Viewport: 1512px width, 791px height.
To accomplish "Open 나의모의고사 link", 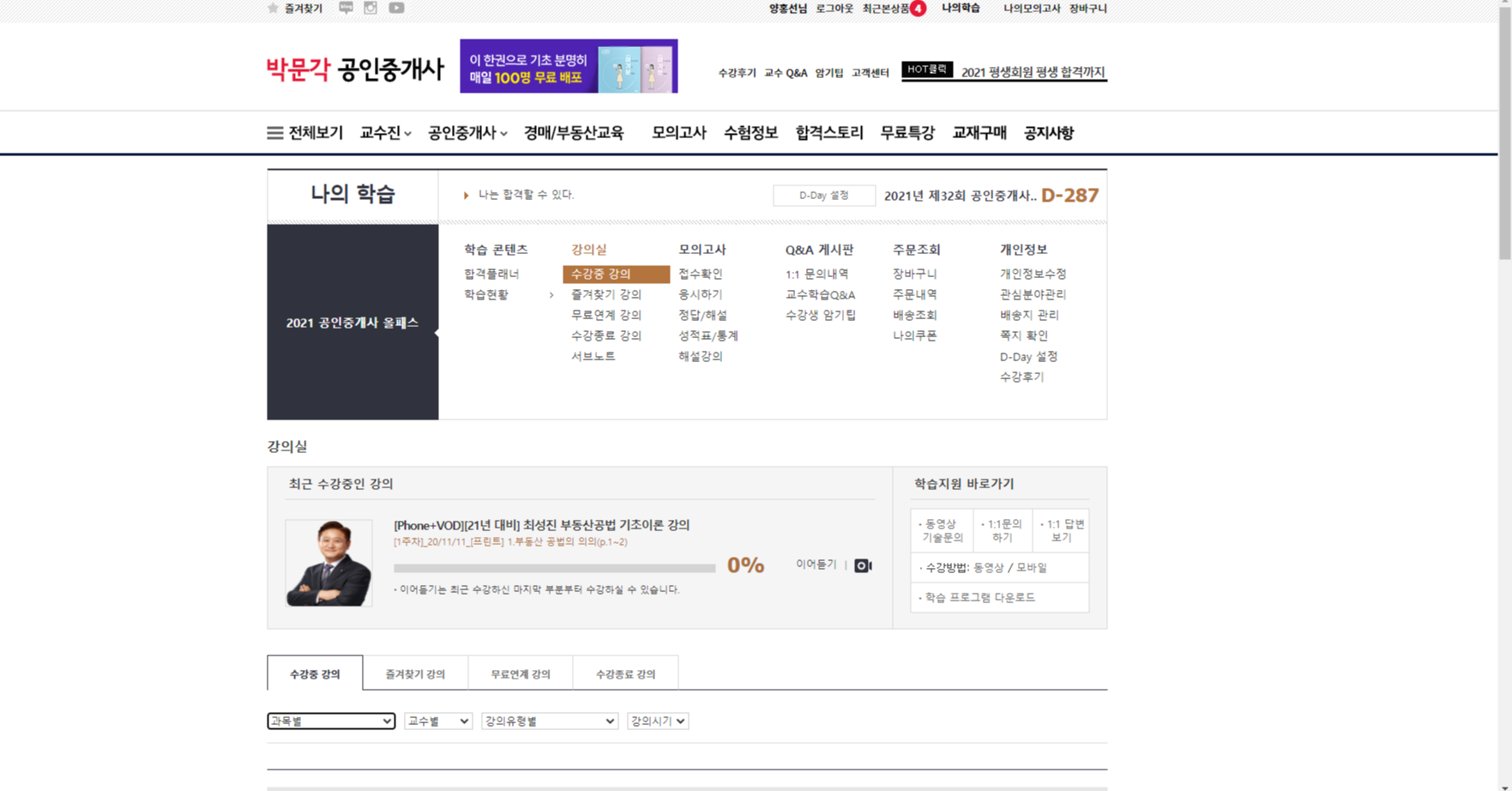I will 1032,9.
